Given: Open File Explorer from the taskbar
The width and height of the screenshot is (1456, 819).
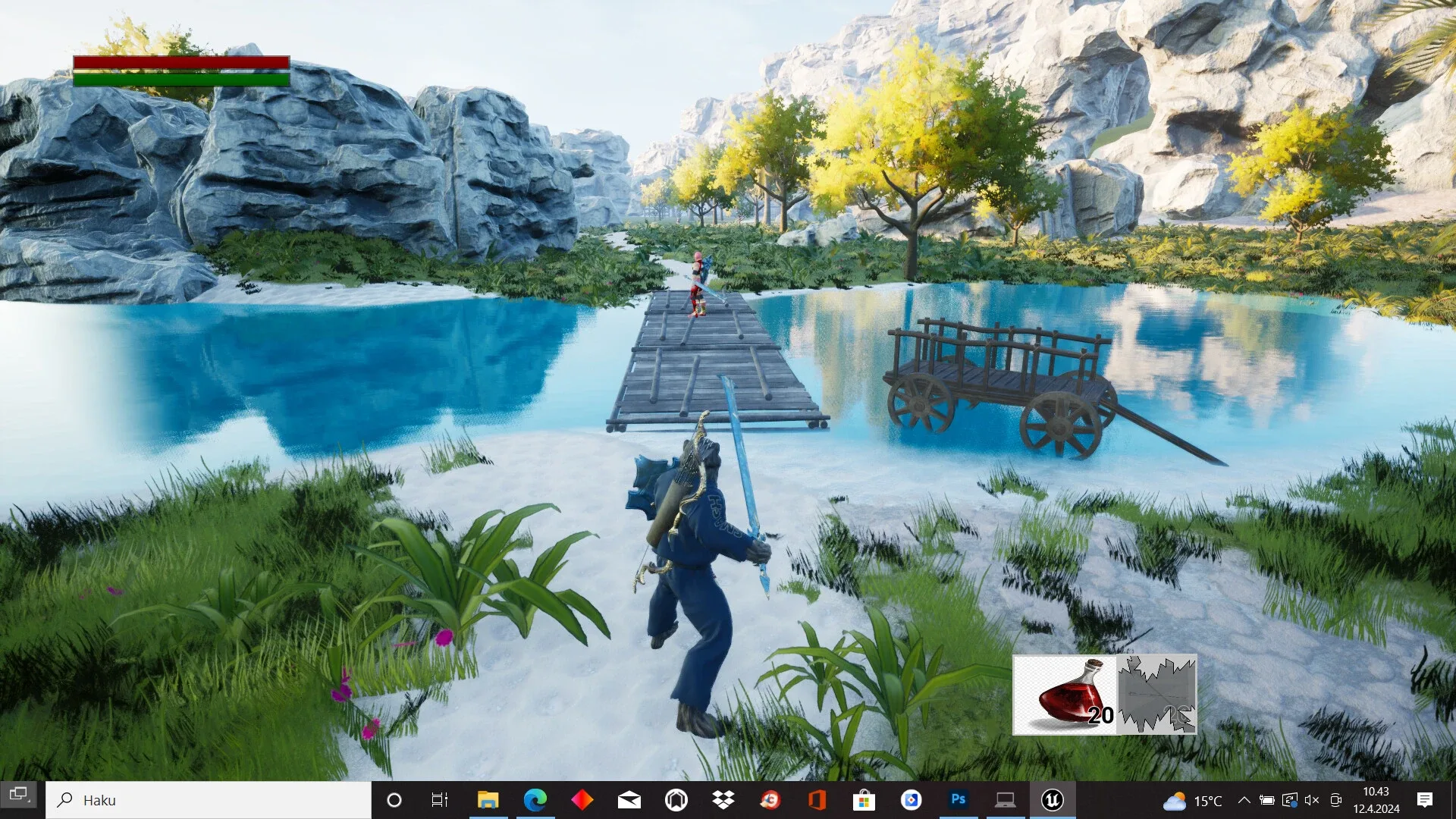Looking at the screenshot, I should point(488,800).
